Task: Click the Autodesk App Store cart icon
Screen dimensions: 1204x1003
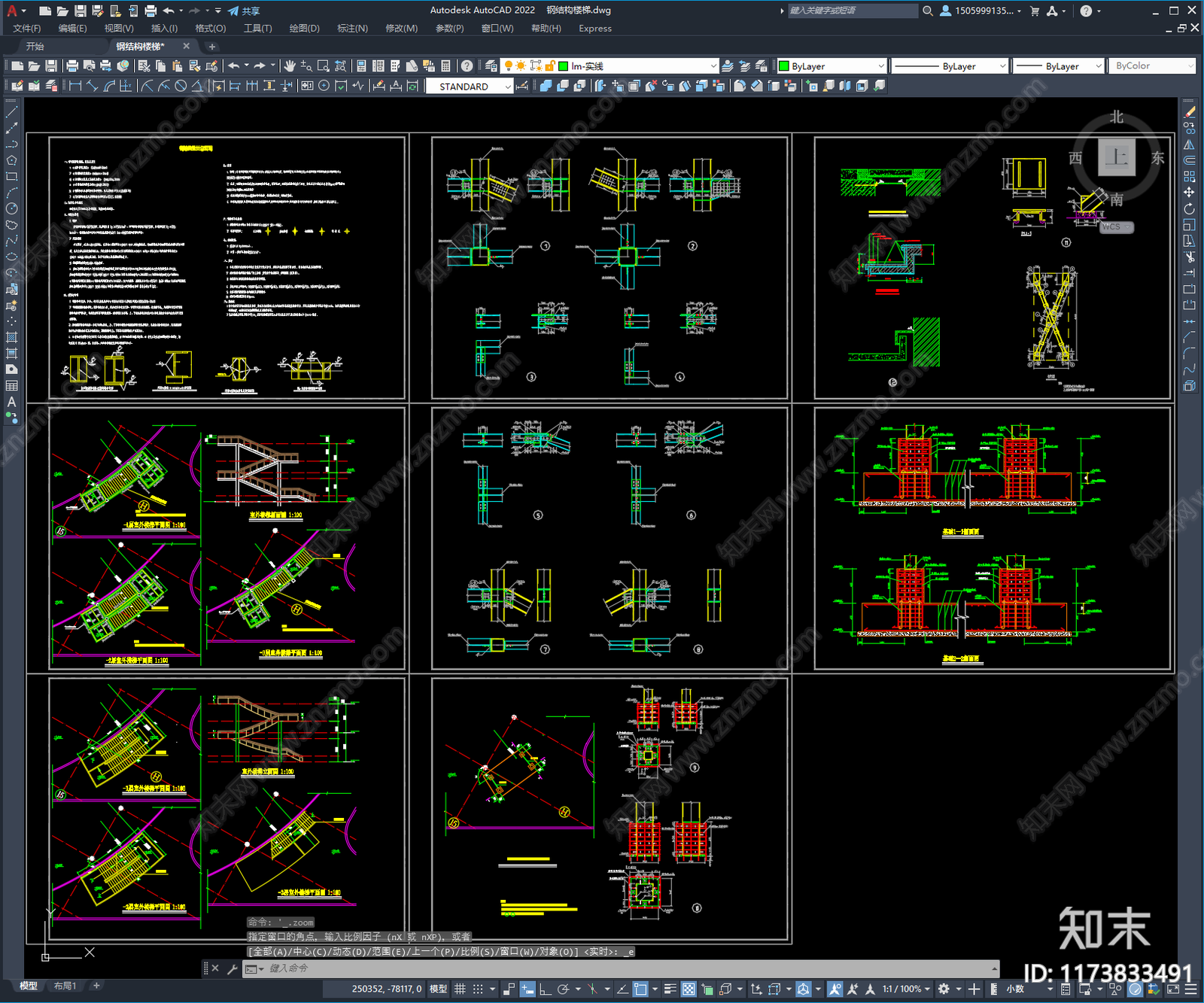Action: coord(1035,11)
